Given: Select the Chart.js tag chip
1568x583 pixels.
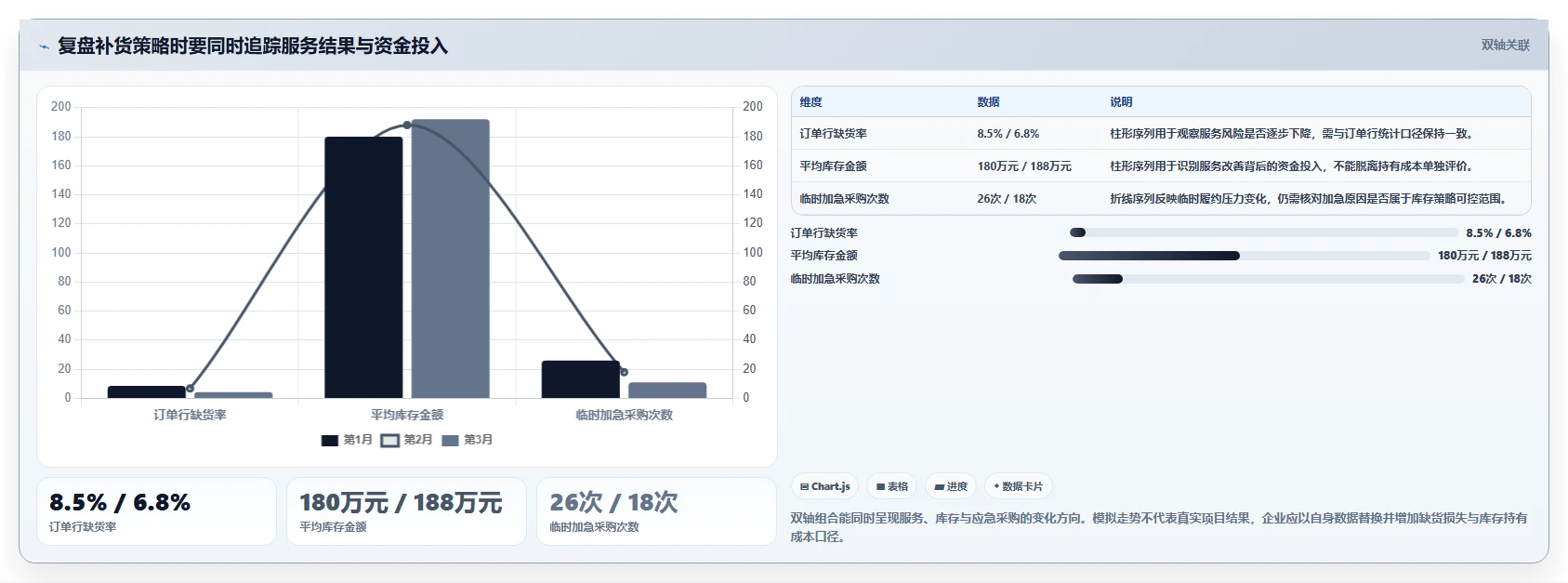Looking at the screenshot, I should coord(824,486).
